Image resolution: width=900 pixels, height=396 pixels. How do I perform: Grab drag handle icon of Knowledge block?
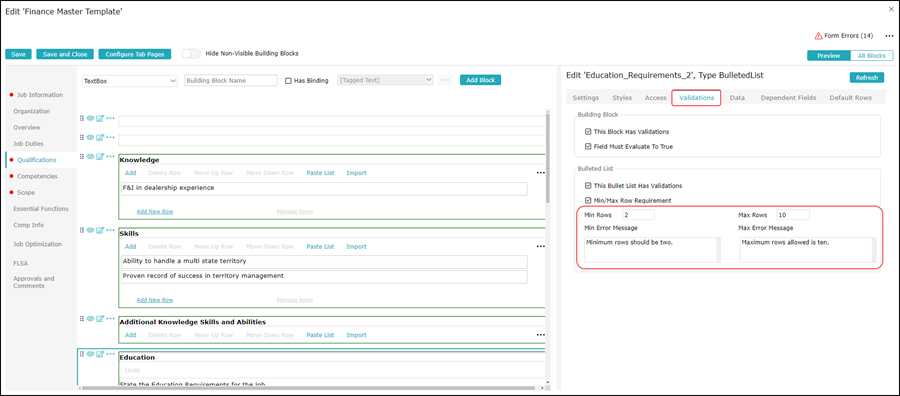click(82, 156)
